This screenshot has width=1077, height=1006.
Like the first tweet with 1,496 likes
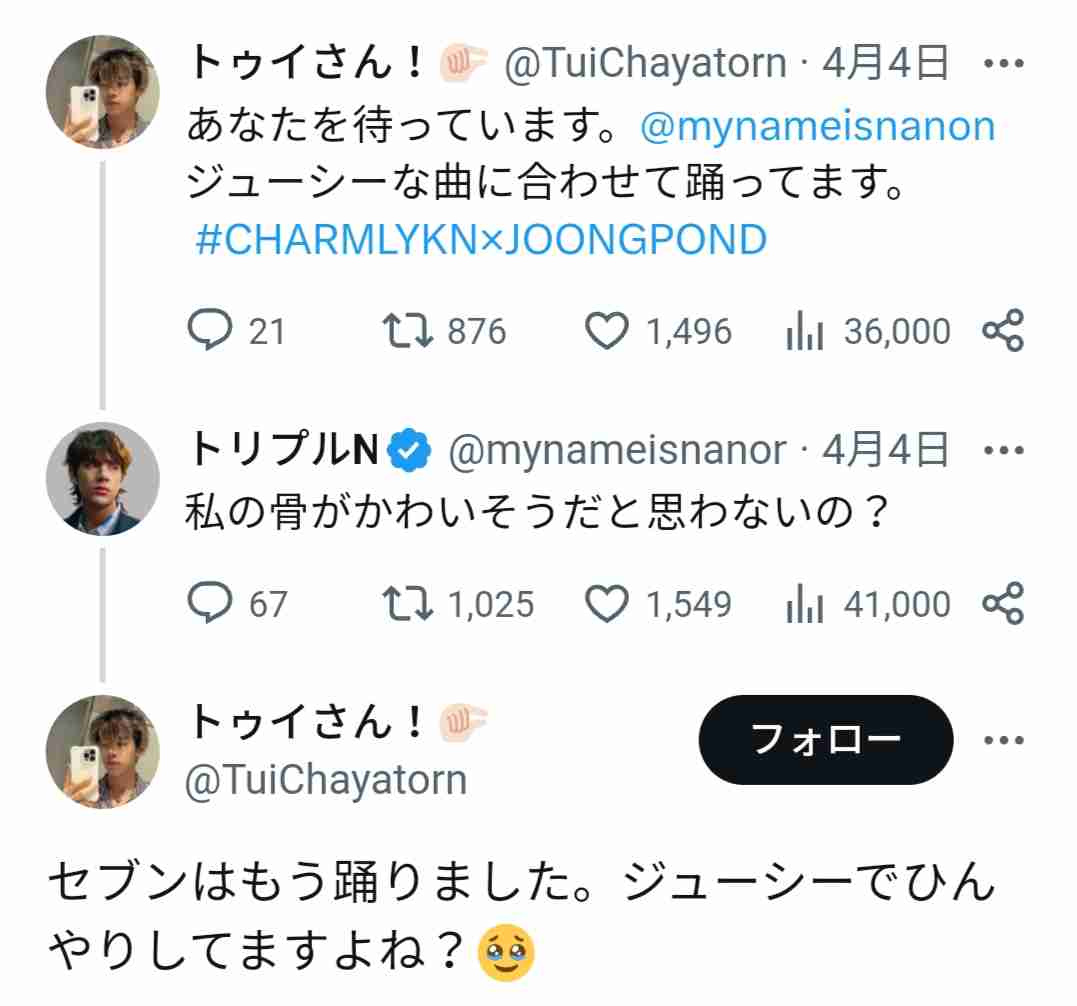606,330
